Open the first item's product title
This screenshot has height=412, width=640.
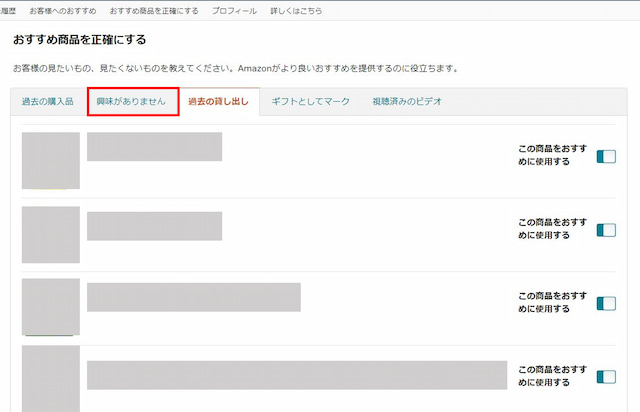154,147
